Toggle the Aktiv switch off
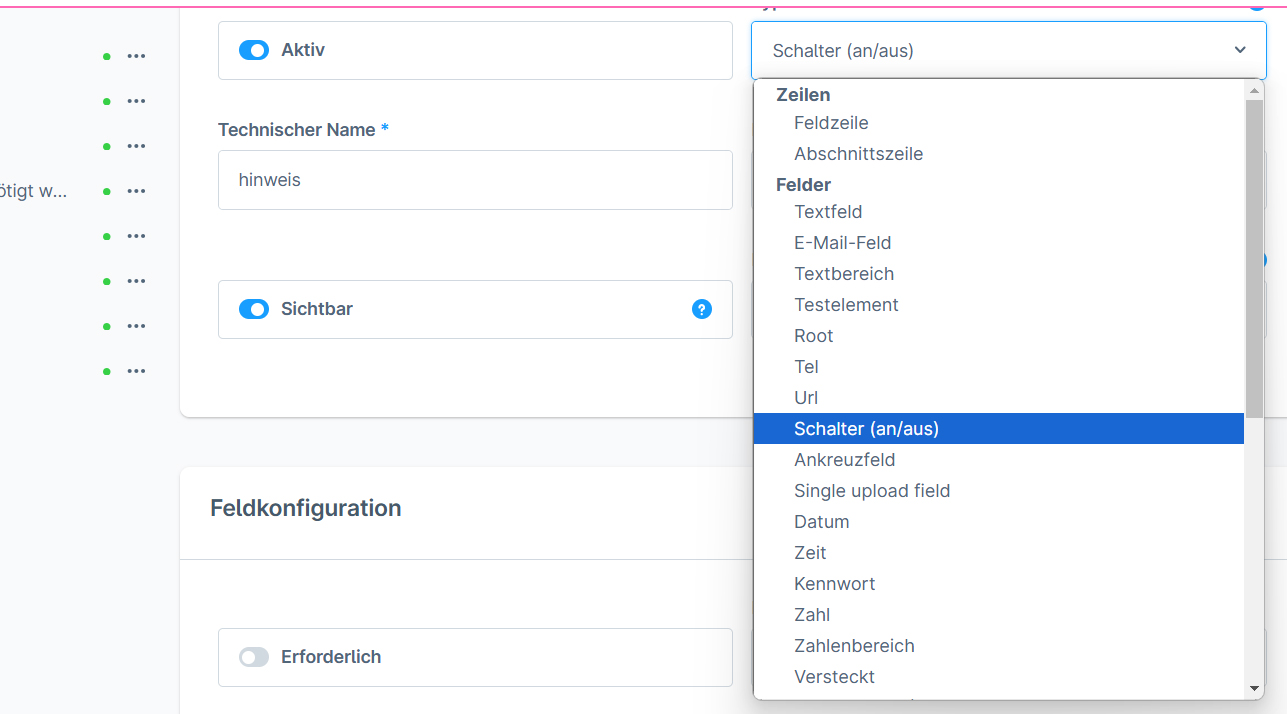 [254, 50]
